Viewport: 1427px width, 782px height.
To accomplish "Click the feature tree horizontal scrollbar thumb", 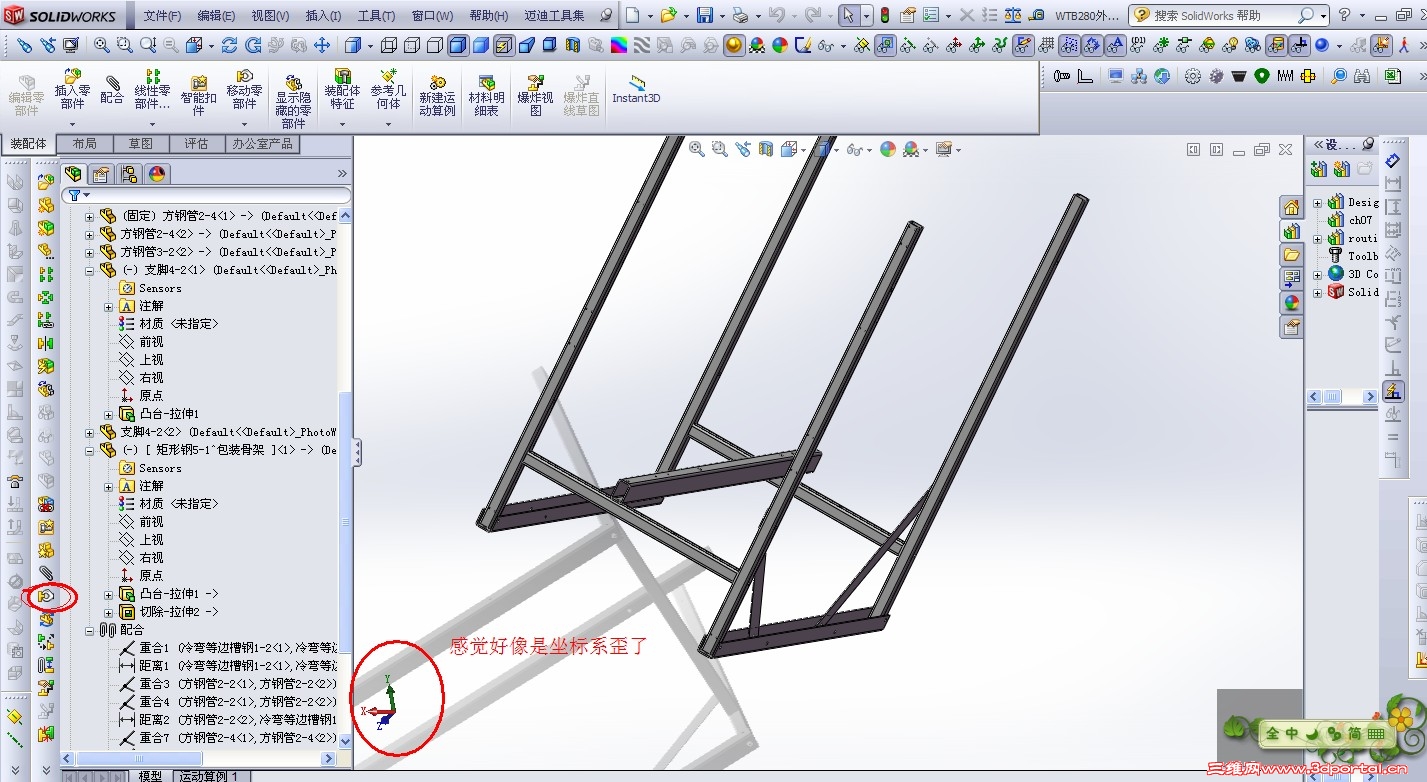I will tap(139, 759).
